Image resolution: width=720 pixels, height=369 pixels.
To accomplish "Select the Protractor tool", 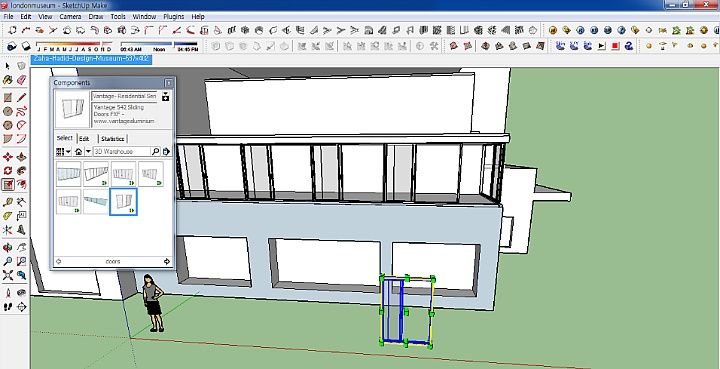I will [8, 216].
